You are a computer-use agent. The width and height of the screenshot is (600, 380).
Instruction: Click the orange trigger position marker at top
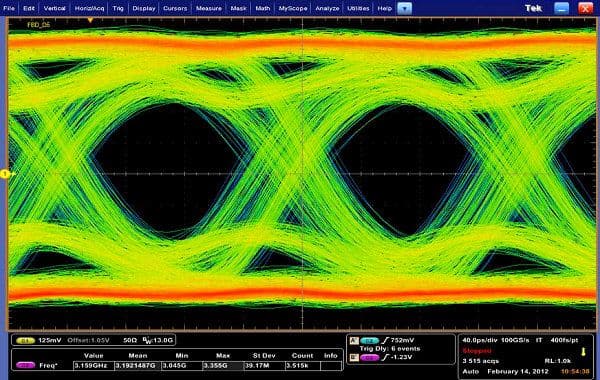90,20
